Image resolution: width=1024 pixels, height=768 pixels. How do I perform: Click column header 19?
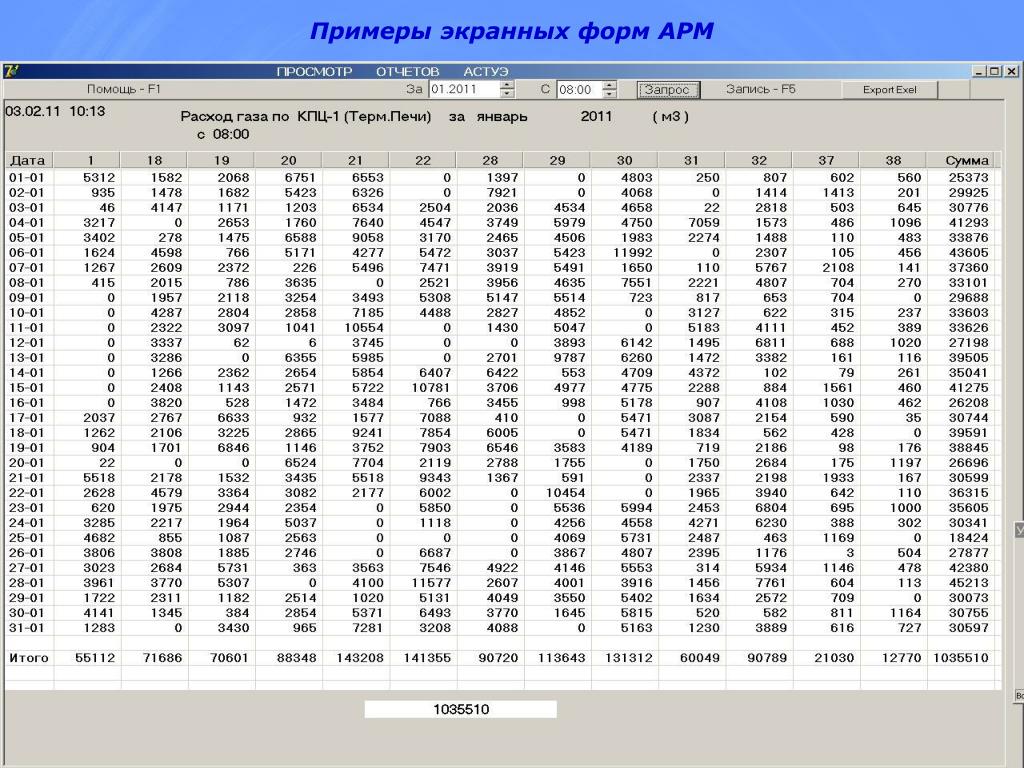[221, 160]
